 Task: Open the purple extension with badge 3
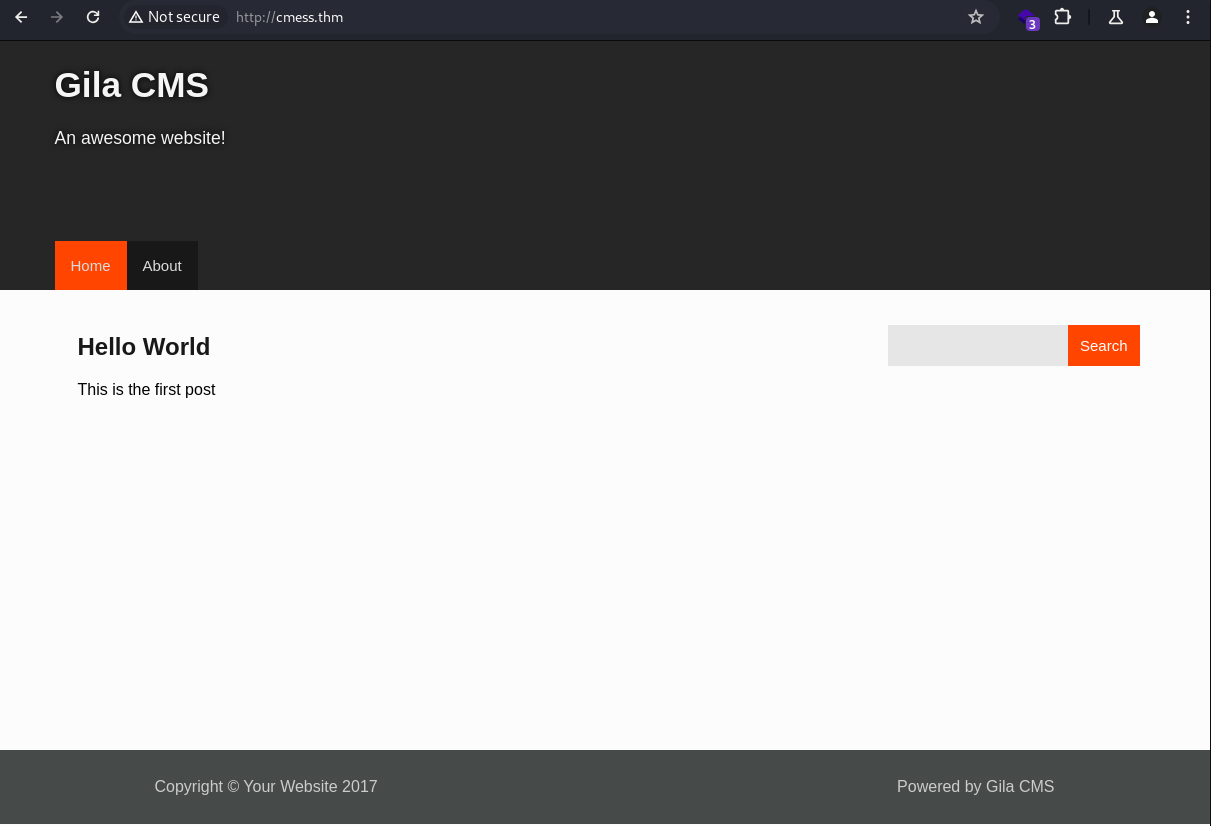coord(1027,18)
